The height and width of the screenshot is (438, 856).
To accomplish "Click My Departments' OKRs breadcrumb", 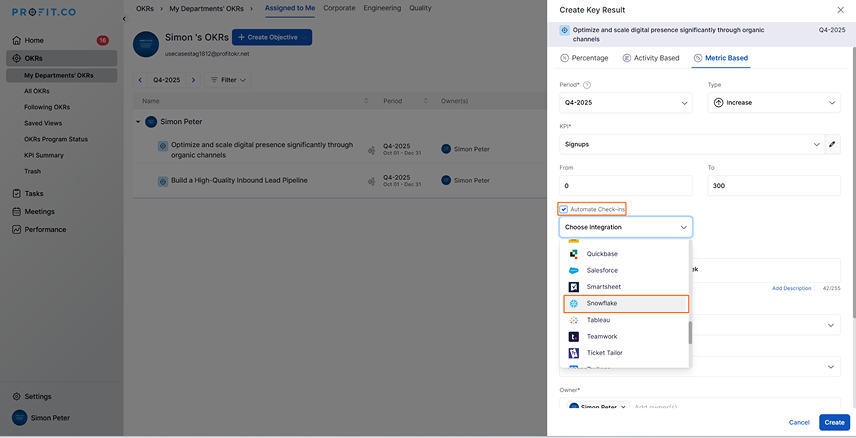I will click(207, 9).
